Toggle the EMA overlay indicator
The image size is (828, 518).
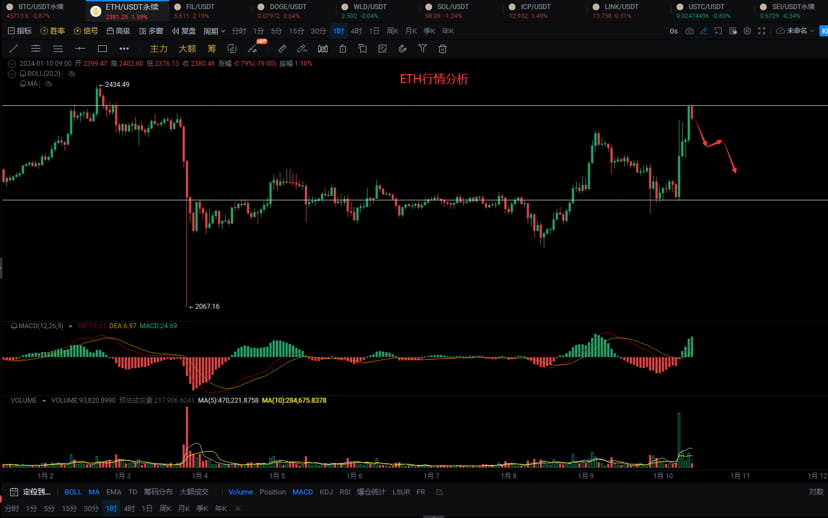(x=114, y=492)
